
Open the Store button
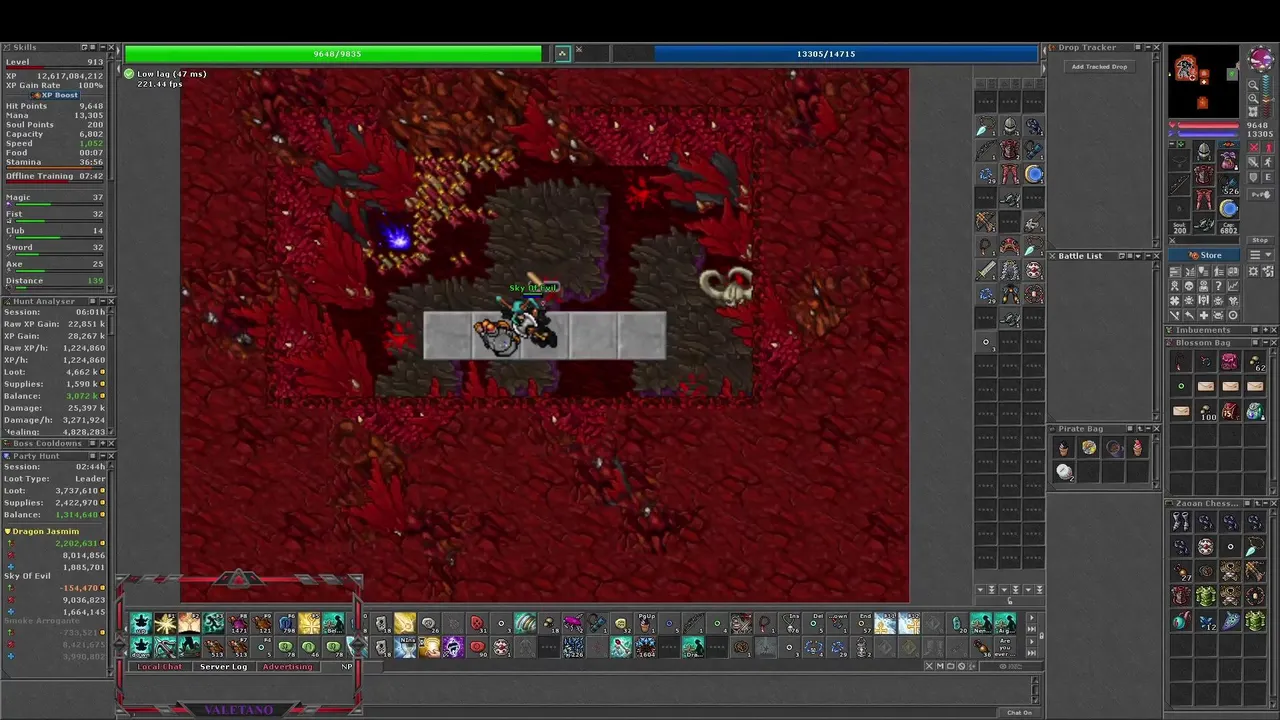[x=1204, y=255]
